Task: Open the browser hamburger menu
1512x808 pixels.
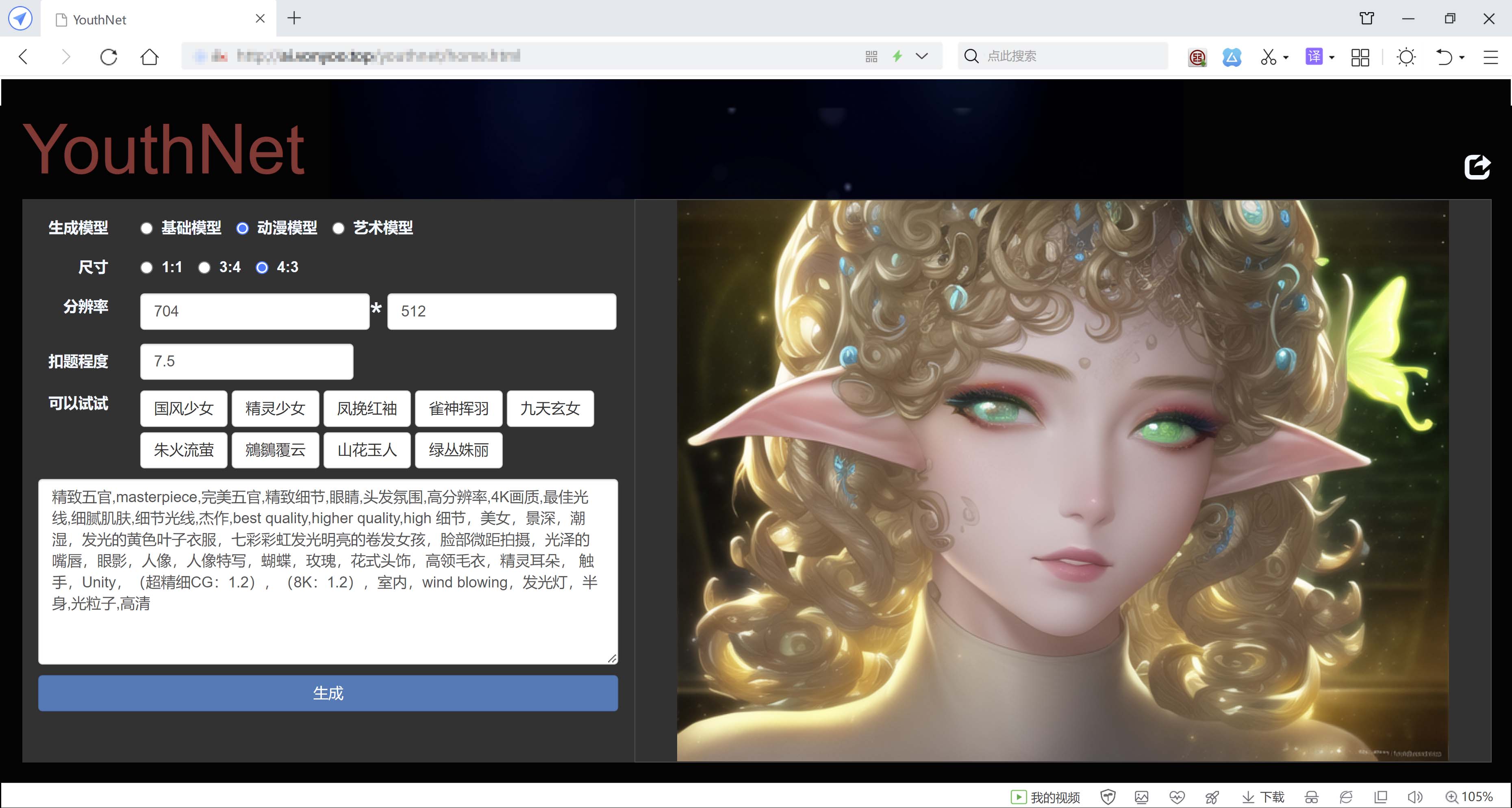Action: pyautogui.click(x=1491, y=57)
